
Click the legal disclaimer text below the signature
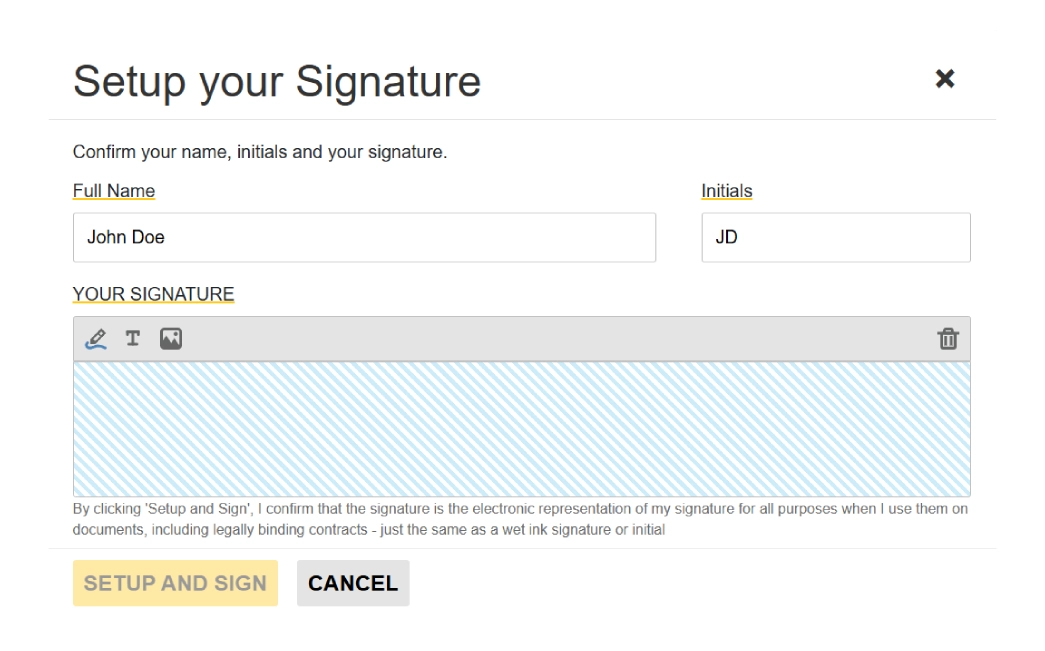pyautogui.click(x=520, y=519)
